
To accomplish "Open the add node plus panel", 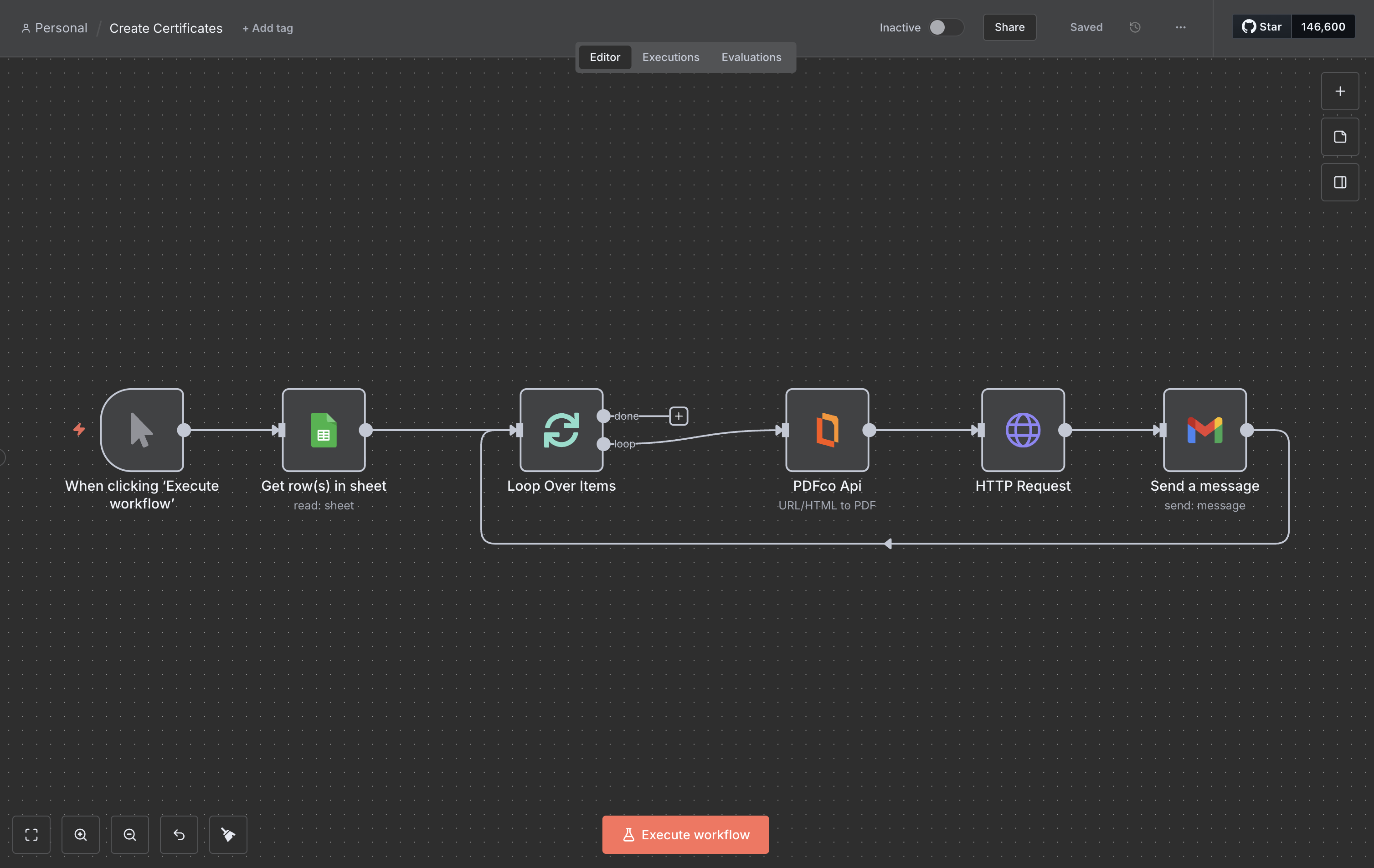I will click(x=1340, y=91).
